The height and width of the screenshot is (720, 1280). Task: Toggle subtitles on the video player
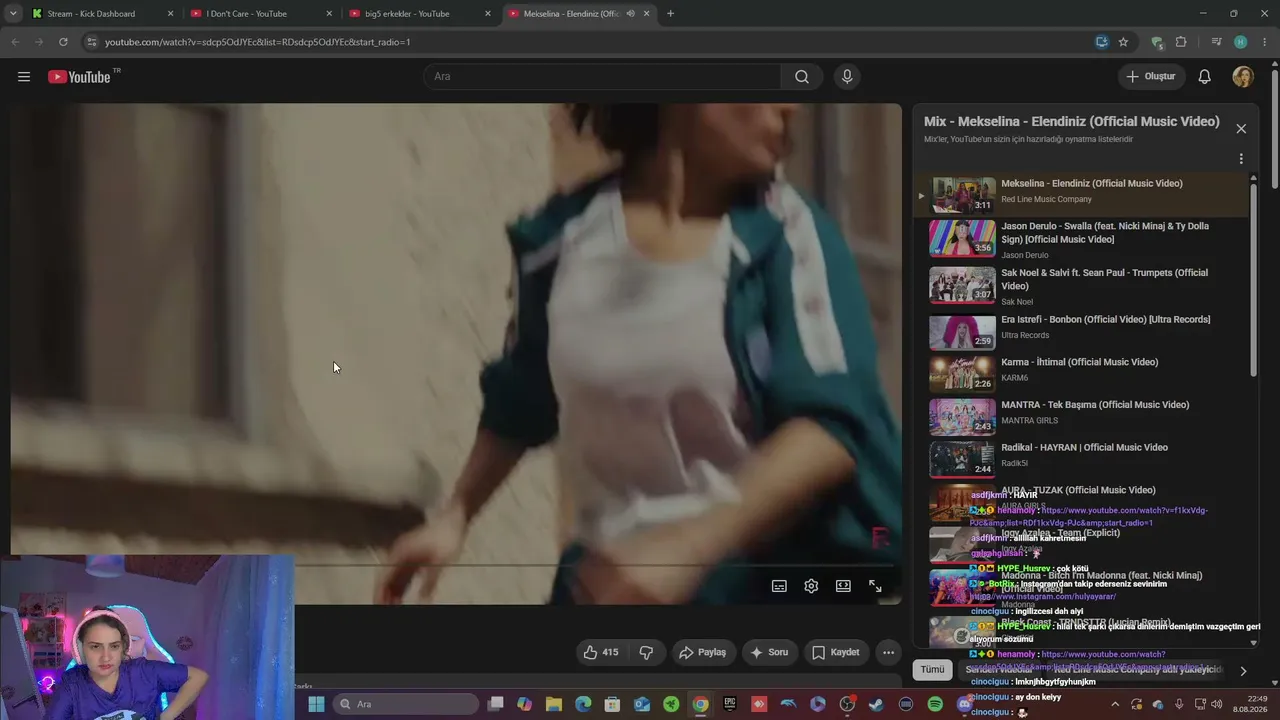tap(779, 586)
